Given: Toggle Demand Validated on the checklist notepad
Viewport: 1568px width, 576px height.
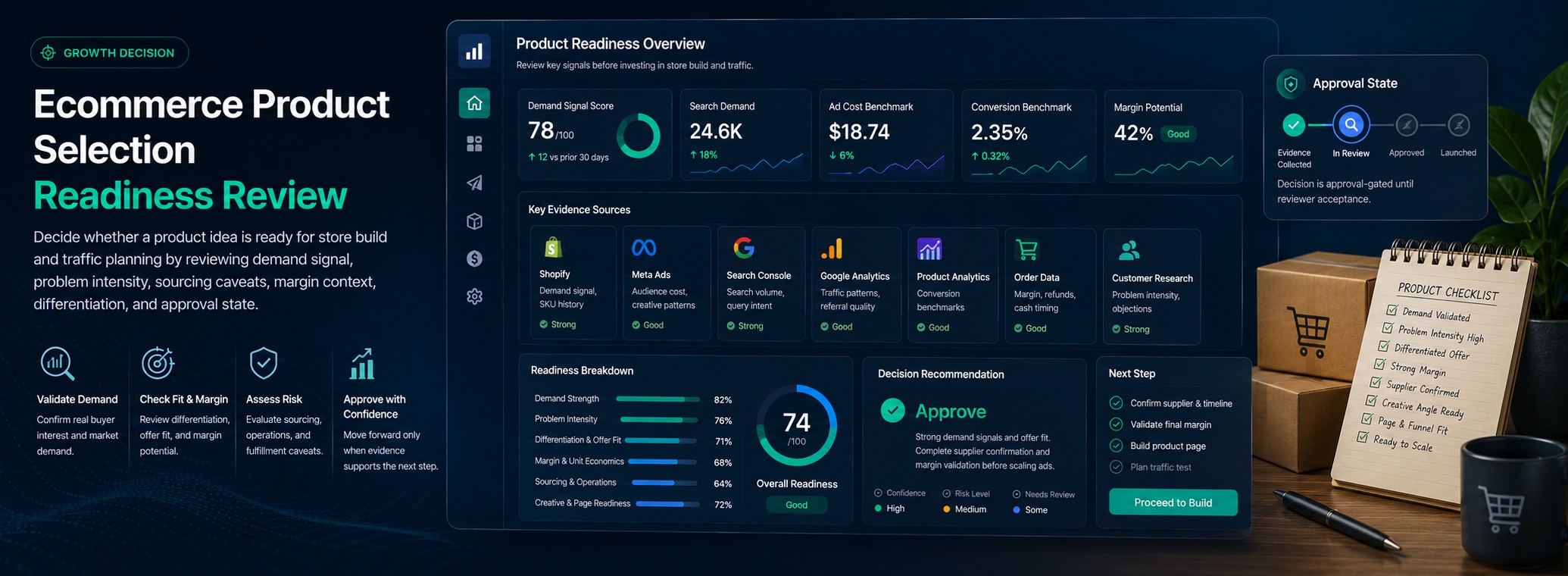Looking at the screenshot, I should (x=1392, y=309).
